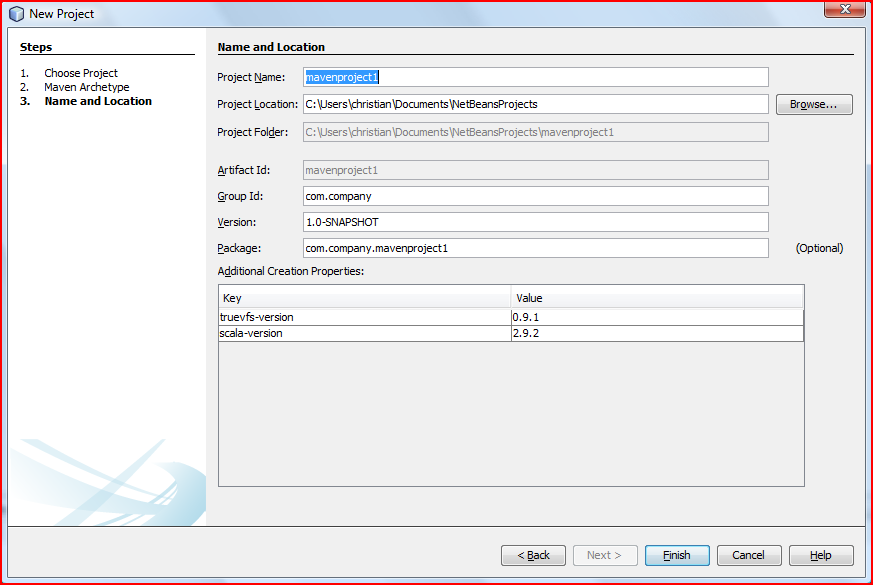Click the Package name field
The height and width of the screenshot is (585, 873).
point(535,248)
